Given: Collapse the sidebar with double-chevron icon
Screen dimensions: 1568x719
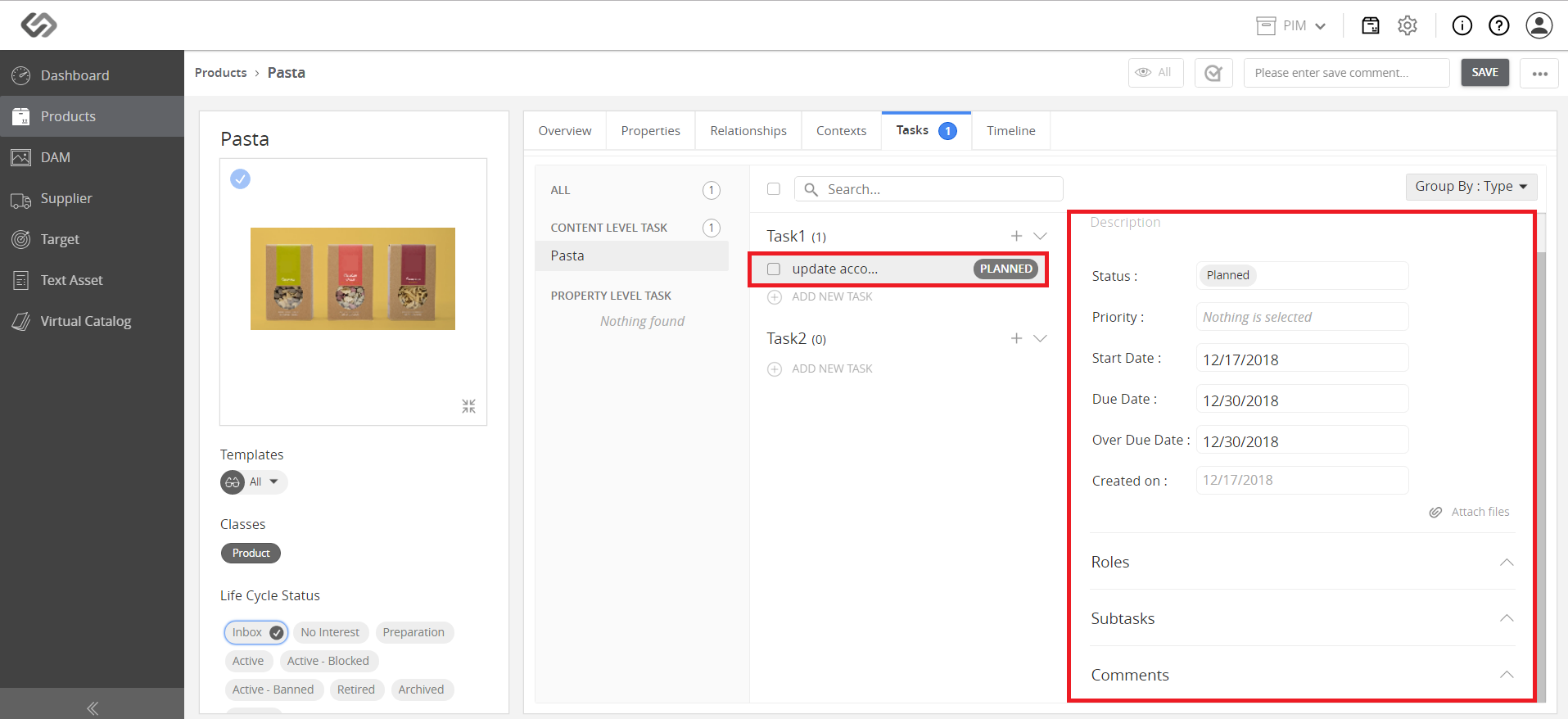Looking at the screenshot, I should [93, 708].
